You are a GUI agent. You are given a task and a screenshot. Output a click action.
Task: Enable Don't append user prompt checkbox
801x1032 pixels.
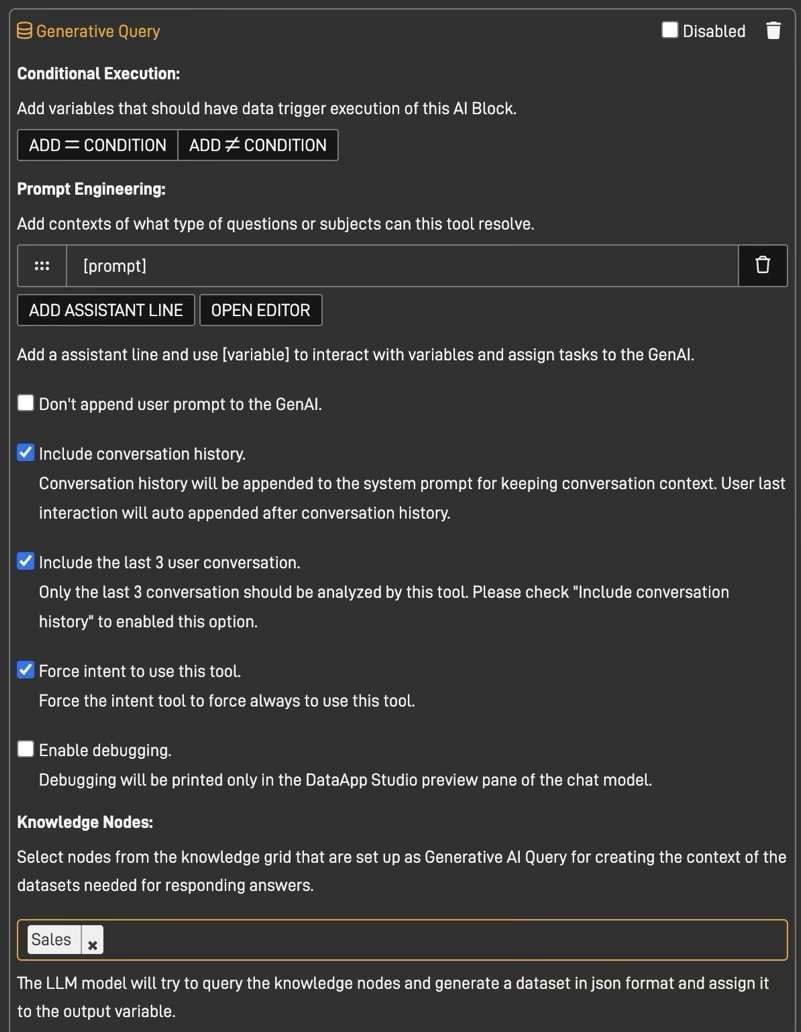[26, 403]
